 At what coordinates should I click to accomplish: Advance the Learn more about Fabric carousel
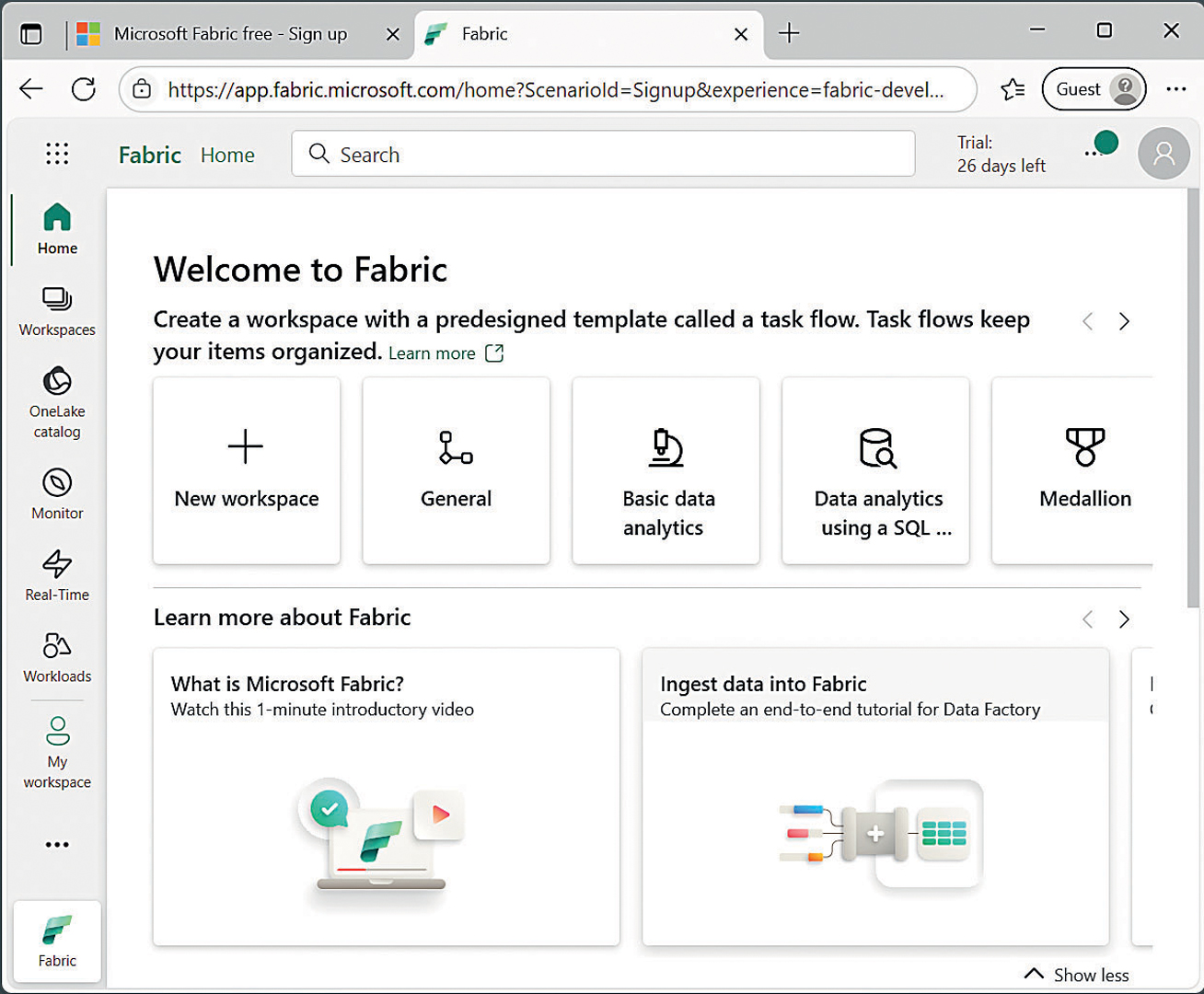1124,618
